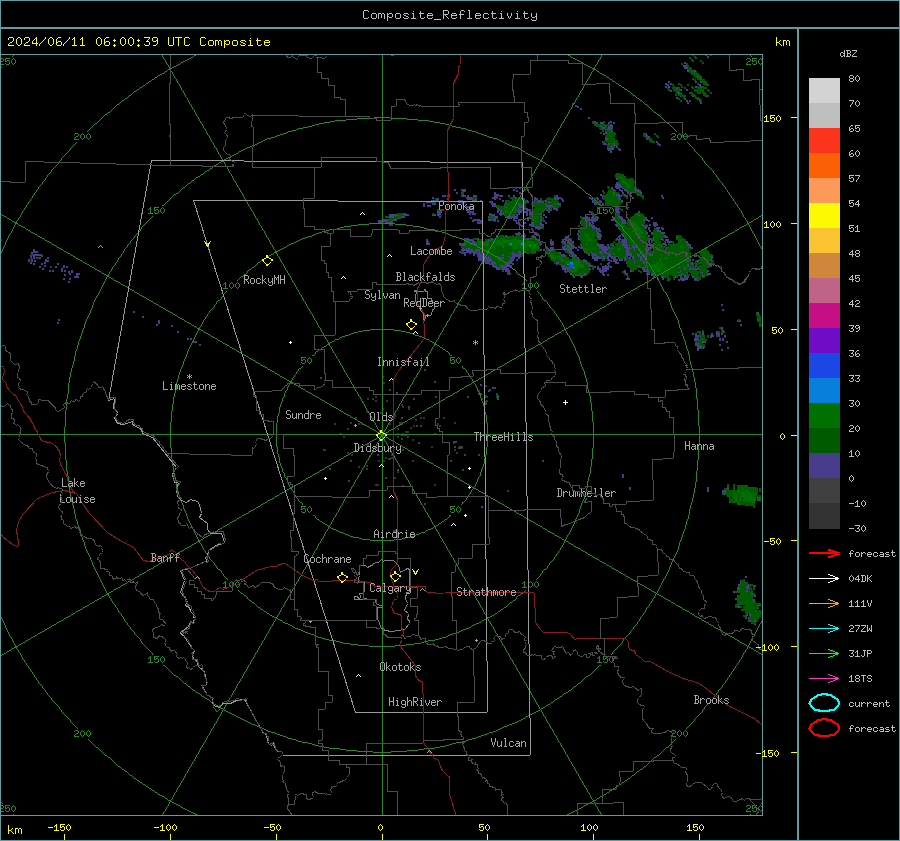Click the RockyMH label
The width and height of the screenshot is (900, 841).
coord(264,280)
